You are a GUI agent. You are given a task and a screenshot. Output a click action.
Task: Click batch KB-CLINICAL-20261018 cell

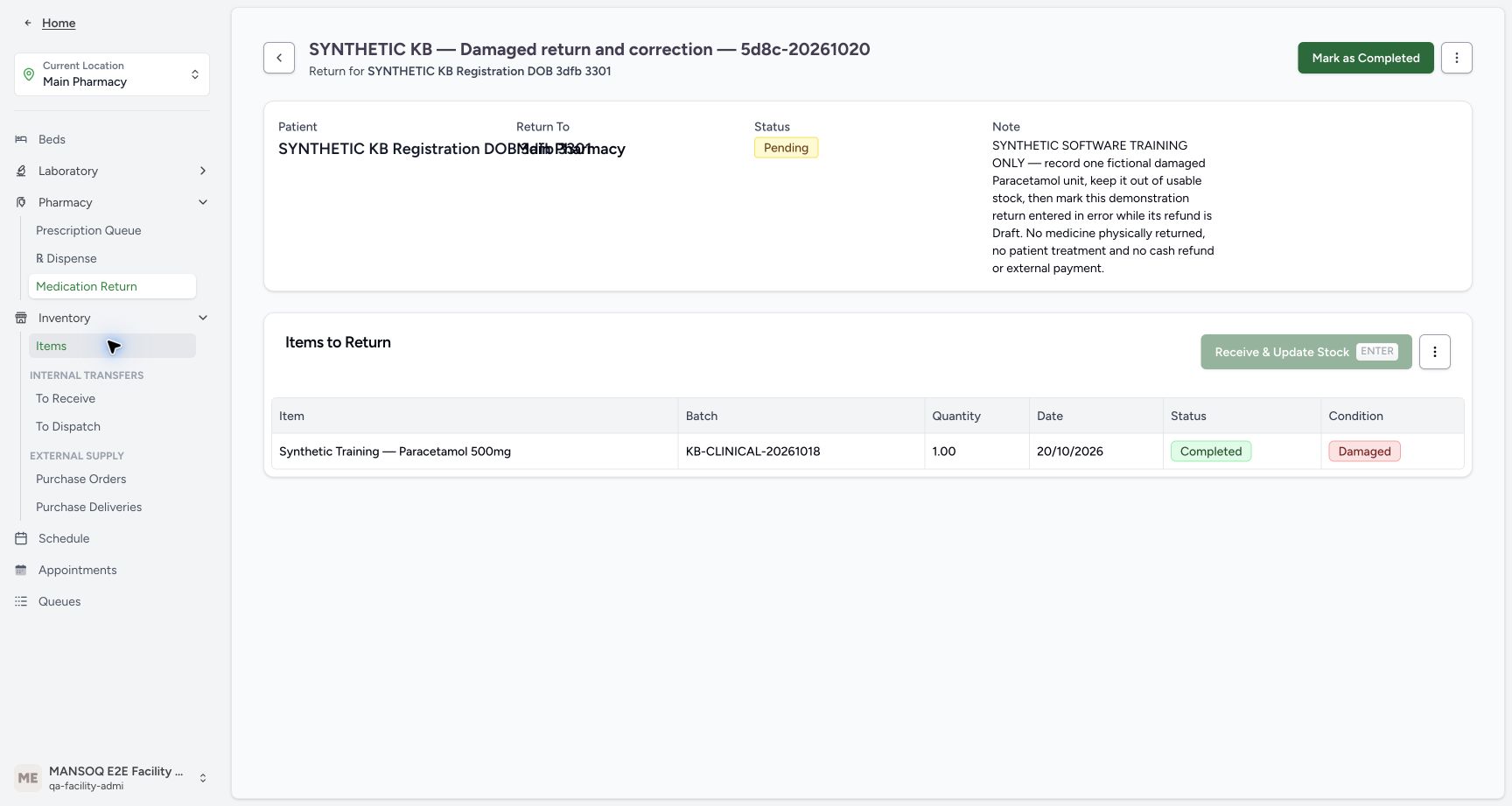tap(801, 452)
